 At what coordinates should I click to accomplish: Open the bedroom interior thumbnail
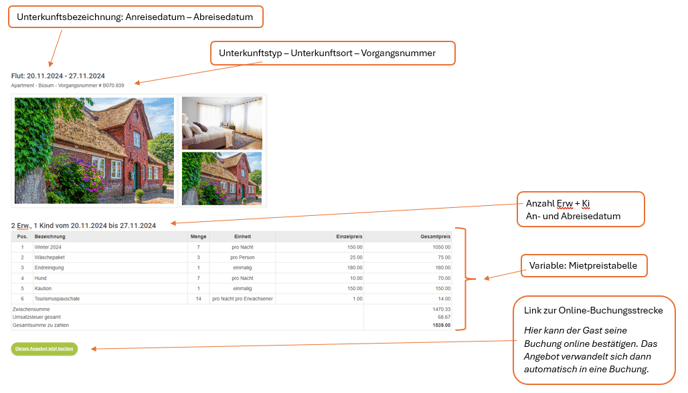point(222,123)
